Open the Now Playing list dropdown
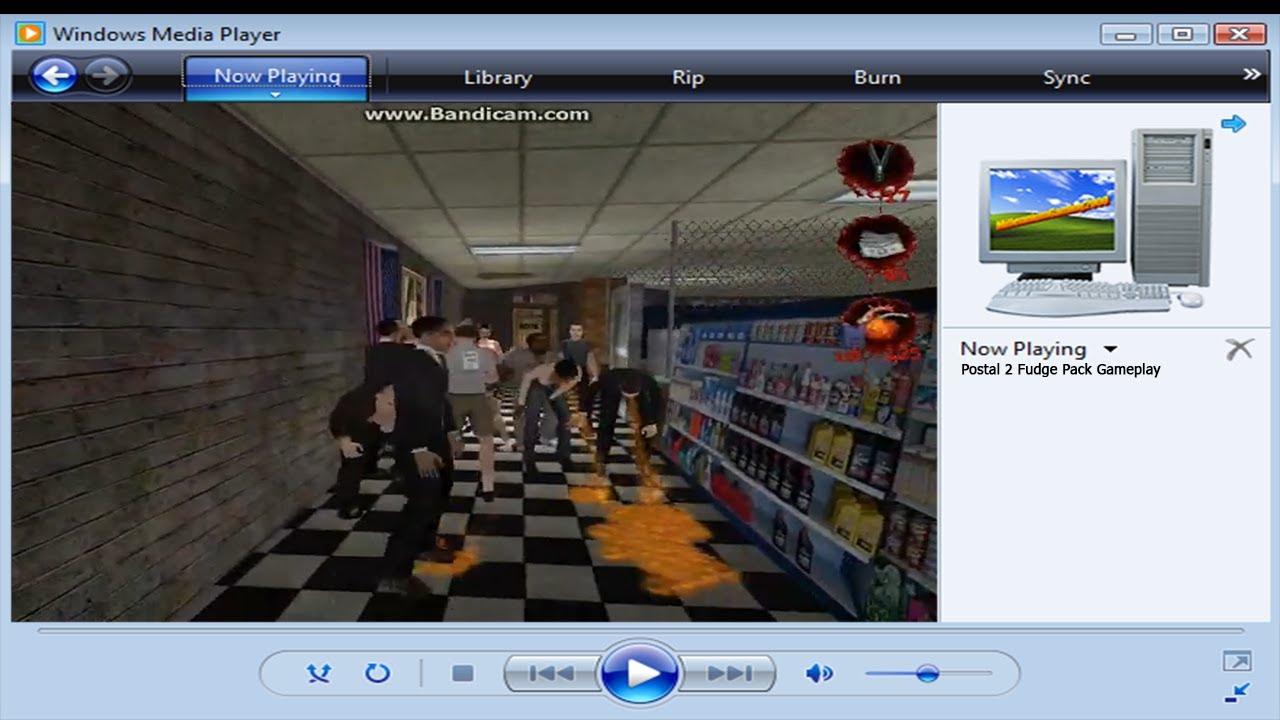Image resolution: width=1280 pixels, height=720 pixels. pyautogui.click(x=1110, y=349)
